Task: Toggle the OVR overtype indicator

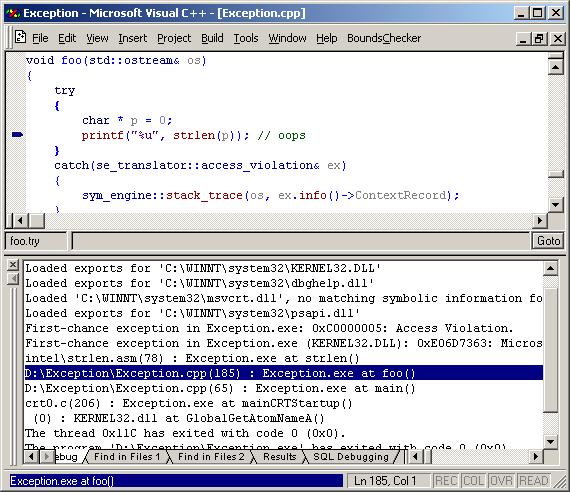Action: click(x=502, y=481)
